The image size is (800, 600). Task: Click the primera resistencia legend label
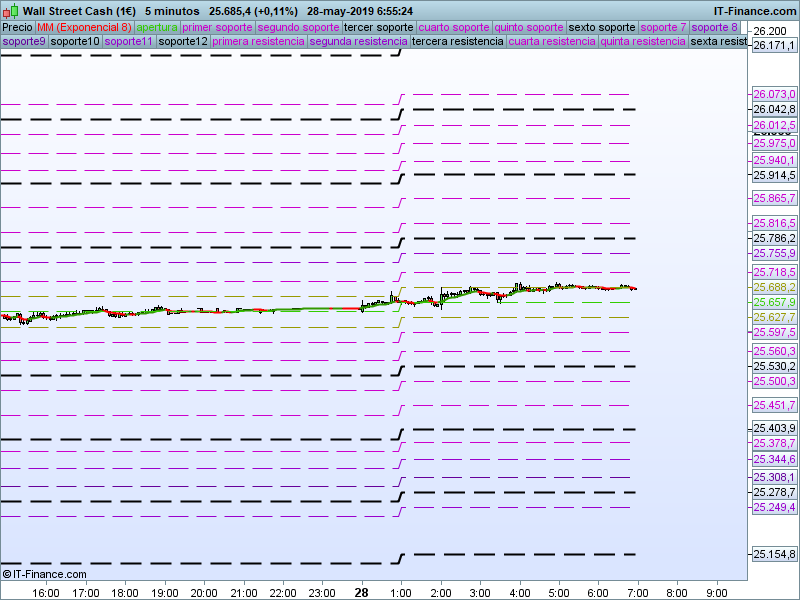pos(258,42)
